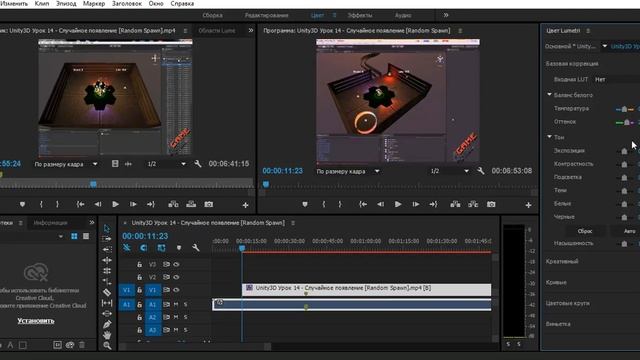Click the Установить link
The height and width of the screenshot is (360, 640).
[x=36, y=321]
